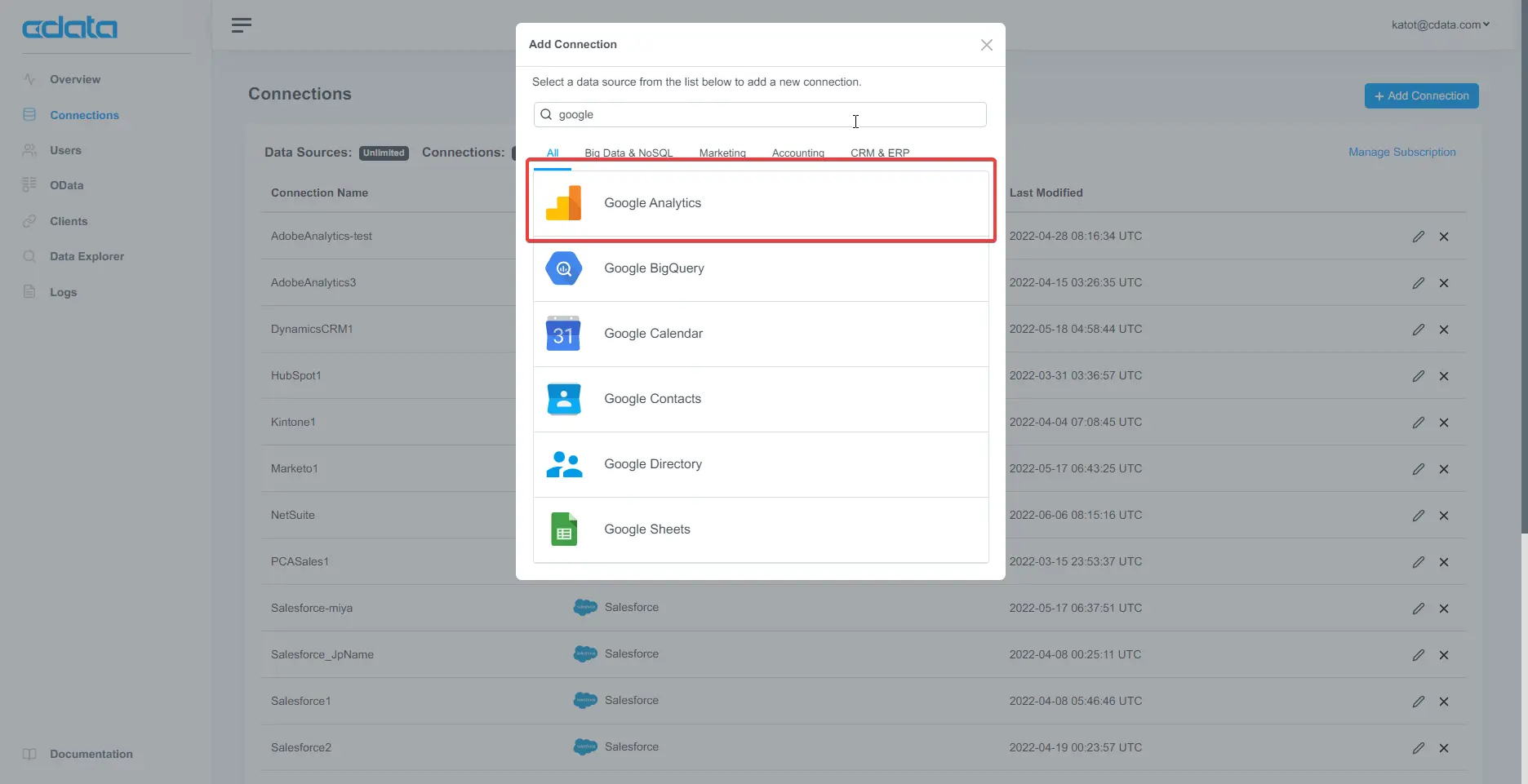Switch to the CRM & ERP tab
This screenshot has width=1528, height=784.
[880, 153]
